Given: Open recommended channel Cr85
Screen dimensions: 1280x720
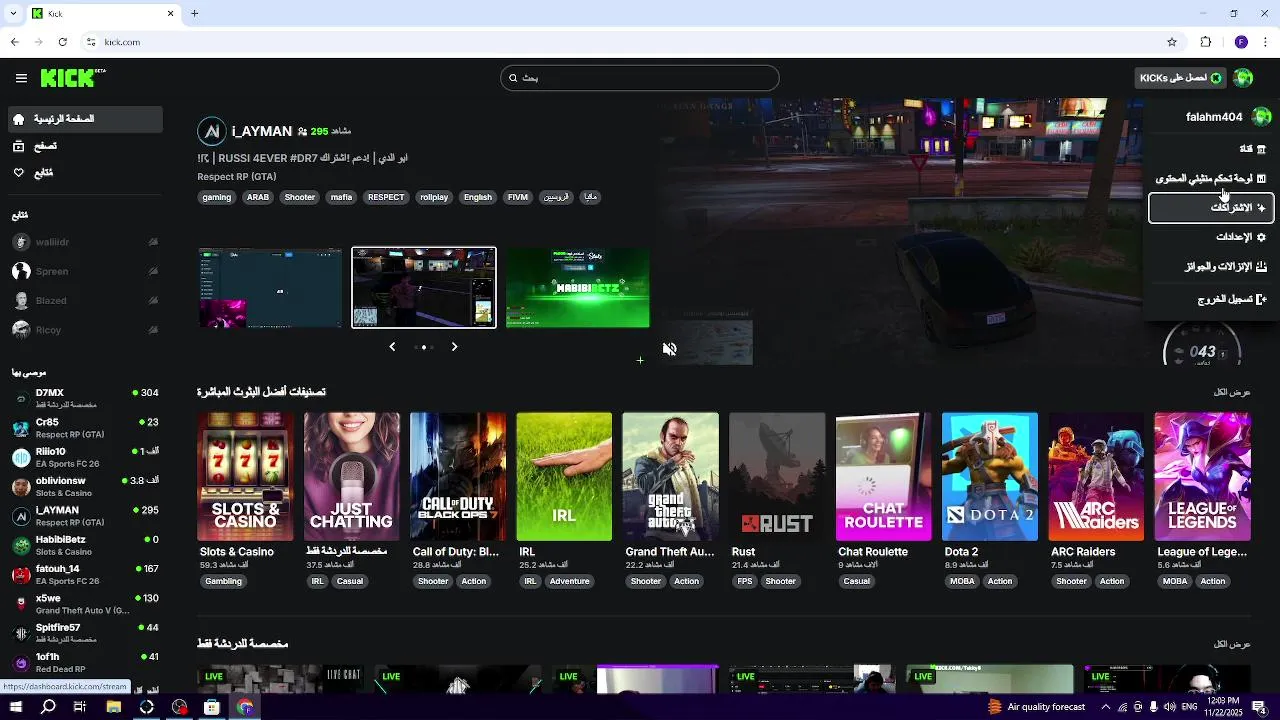Looking at the screenshot, I should coord(85,427).
